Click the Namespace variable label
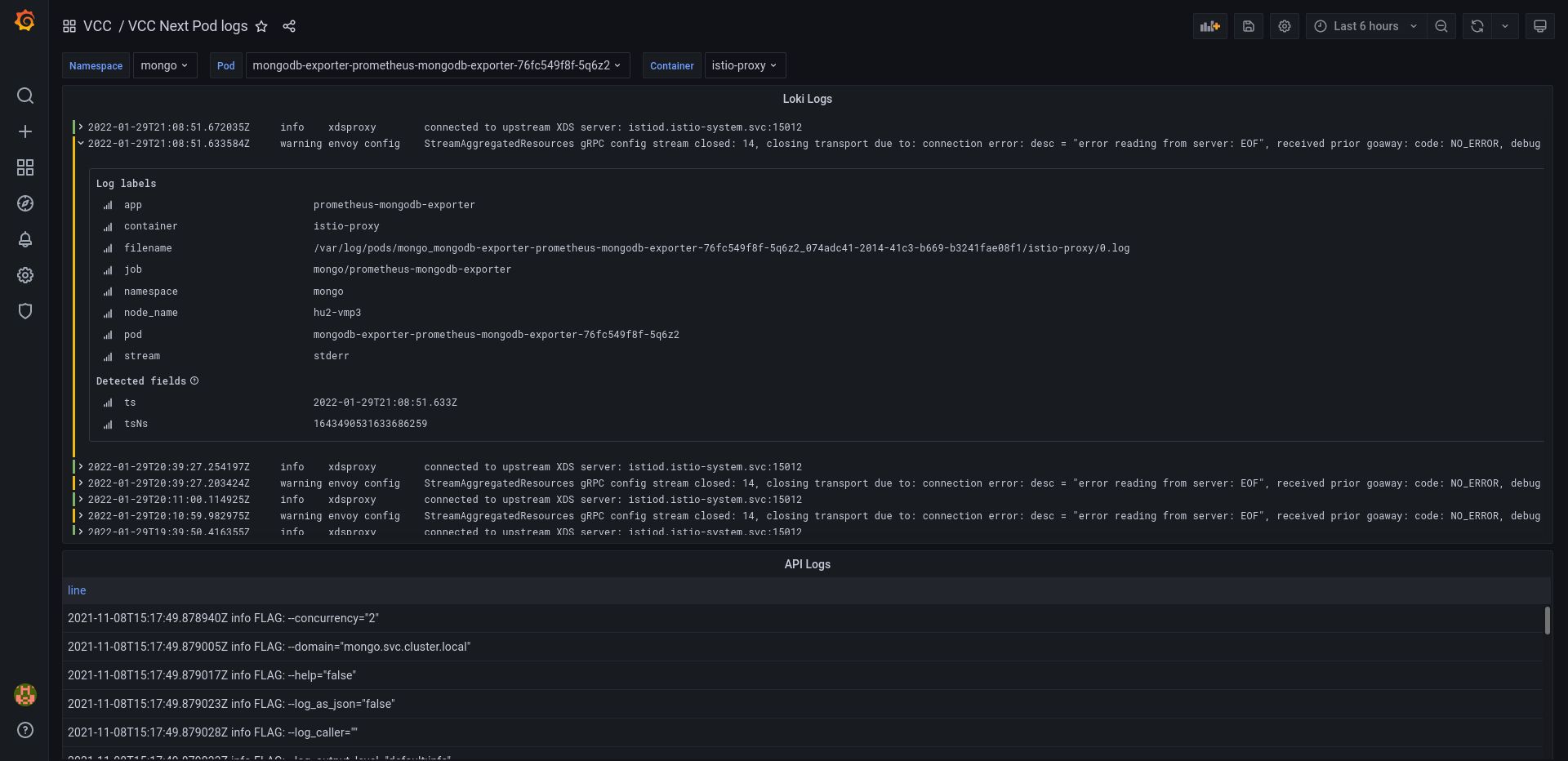 click(x=96, y=65)
